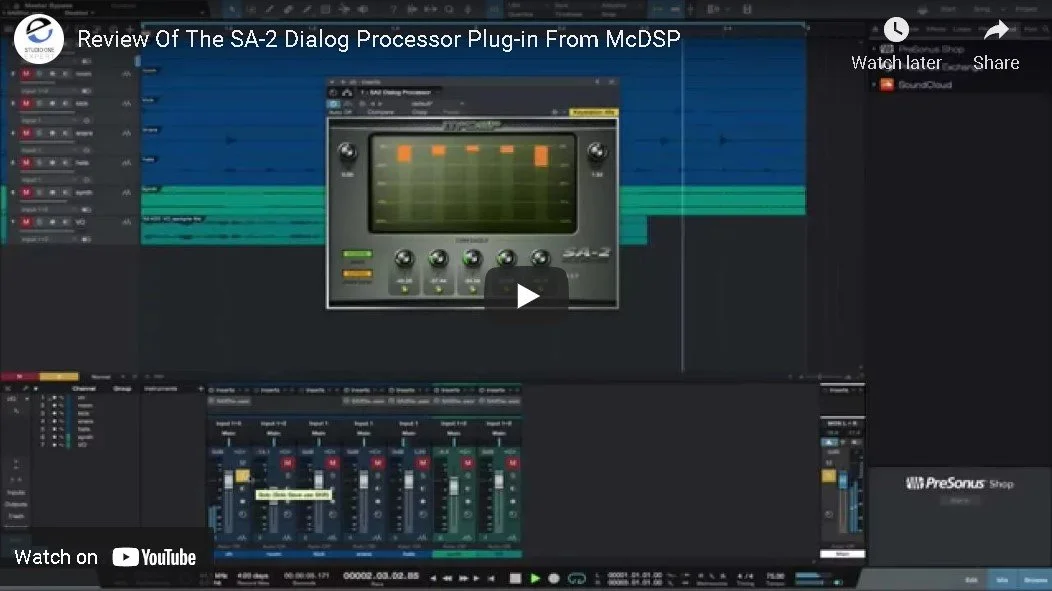1052x591 pixels.
Task: Select Inputs in the mixer side panel
Action: [x=16, y=492]
